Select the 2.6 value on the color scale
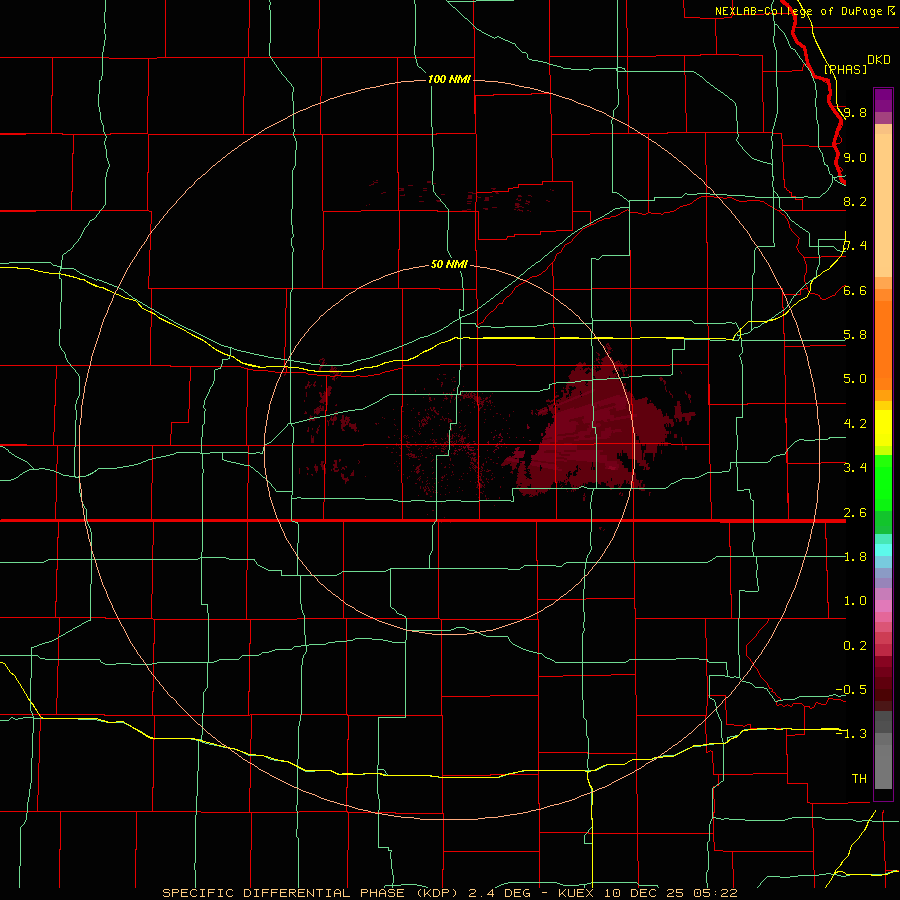900x900 pixels. [855, 513]
